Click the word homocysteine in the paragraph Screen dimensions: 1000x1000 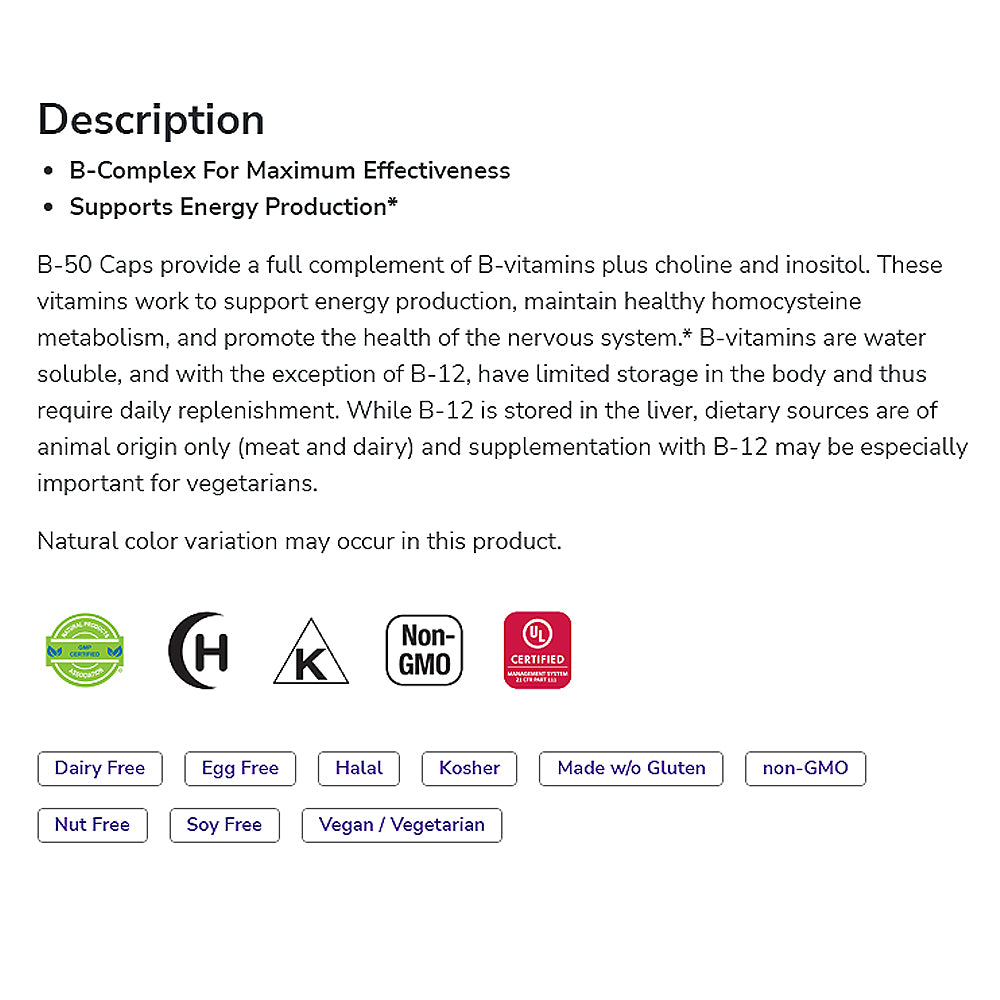(x=780, y=301)
